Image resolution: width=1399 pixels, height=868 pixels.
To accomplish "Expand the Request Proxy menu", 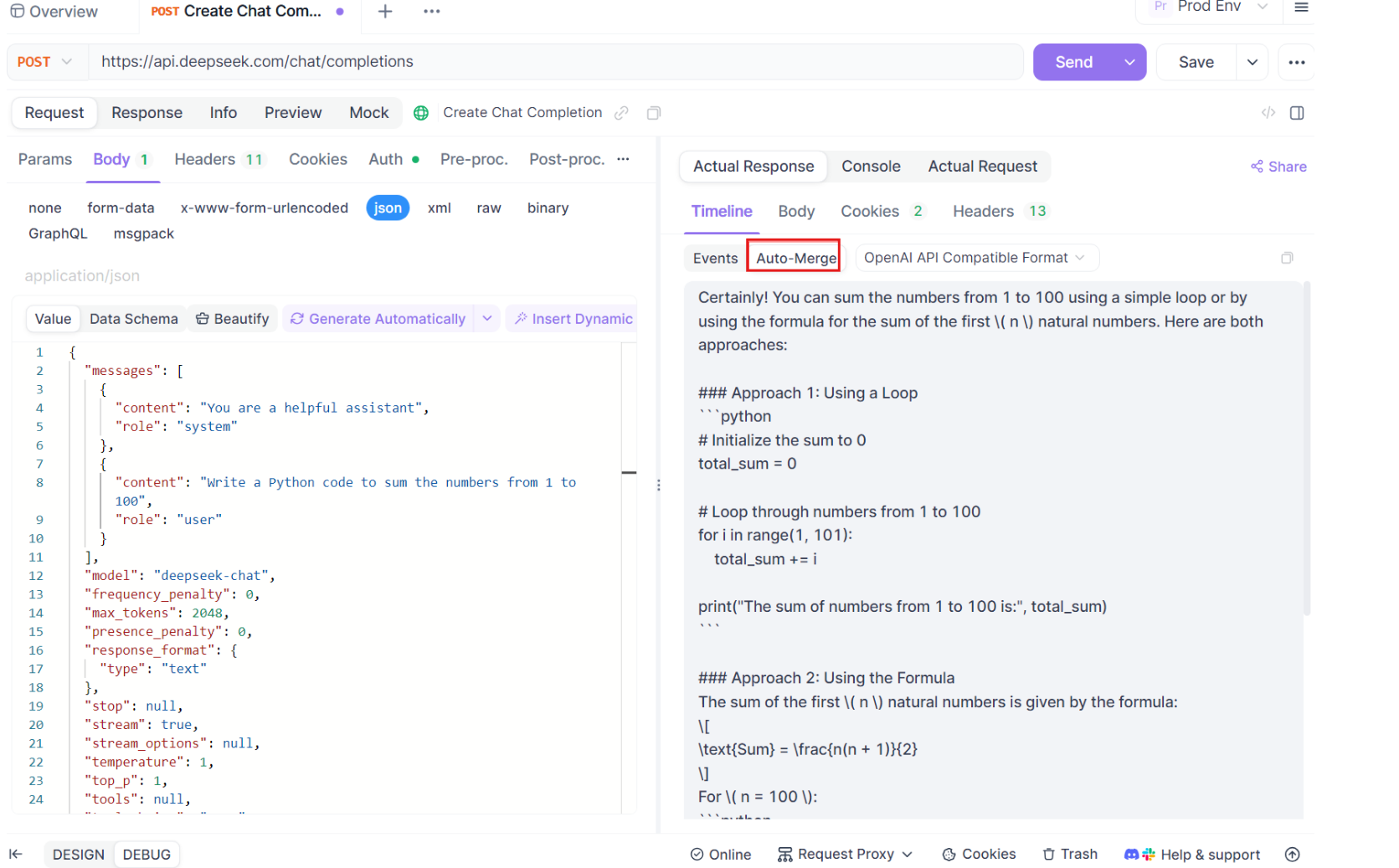I will click(x=845, y=855).
